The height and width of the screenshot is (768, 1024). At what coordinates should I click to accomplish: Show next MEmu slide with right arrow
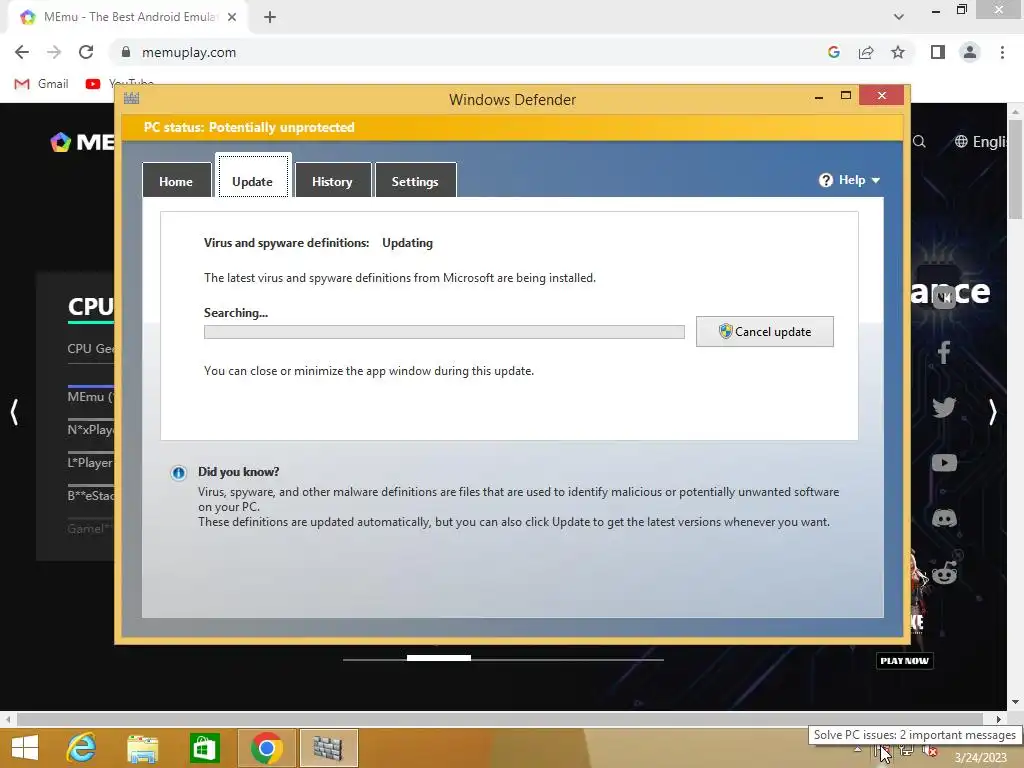click(993, 412)
